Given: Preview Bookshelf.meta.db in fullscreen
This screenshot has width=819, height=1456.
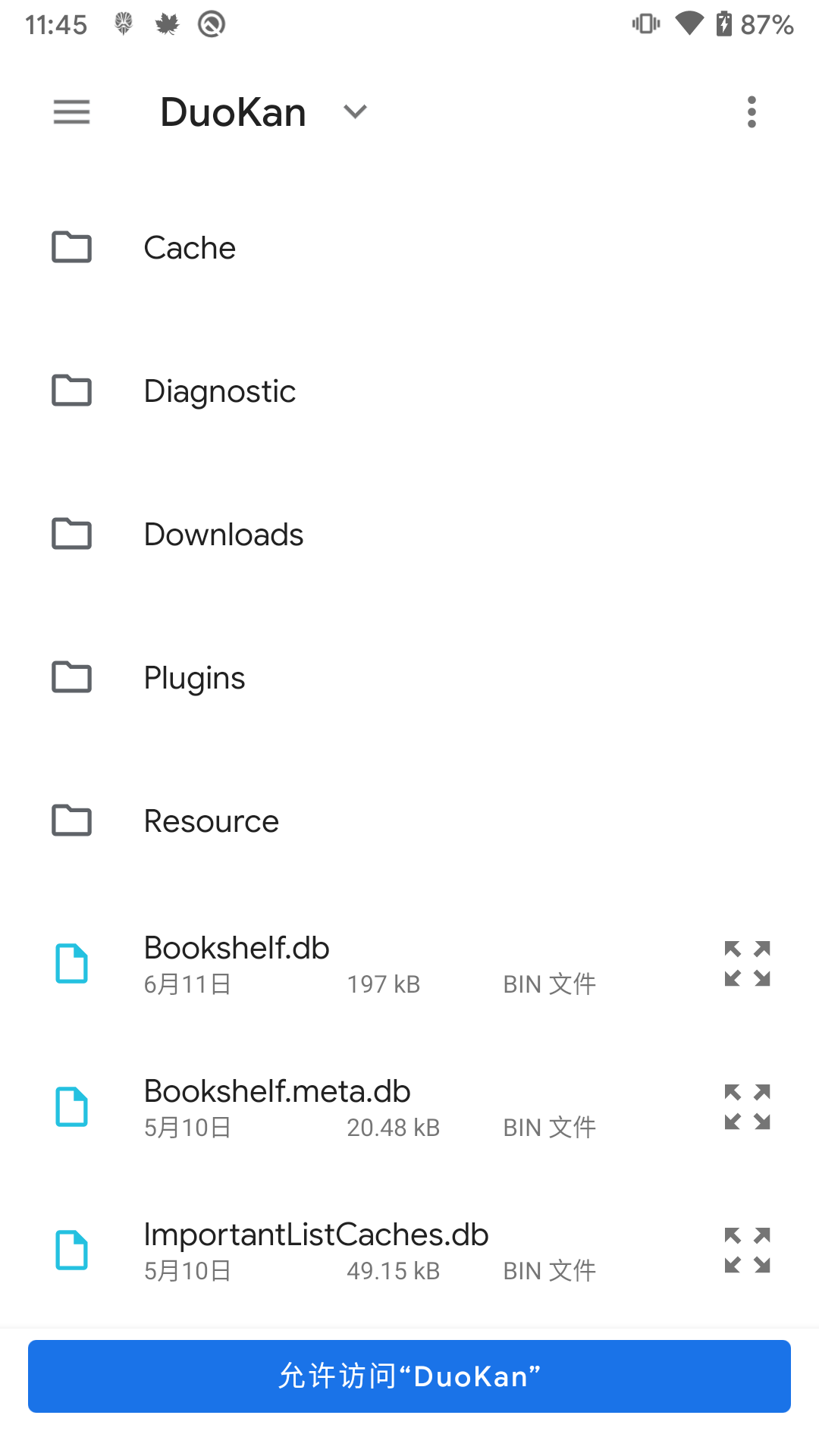Looking at the screenshot, I should point(747,1107).
